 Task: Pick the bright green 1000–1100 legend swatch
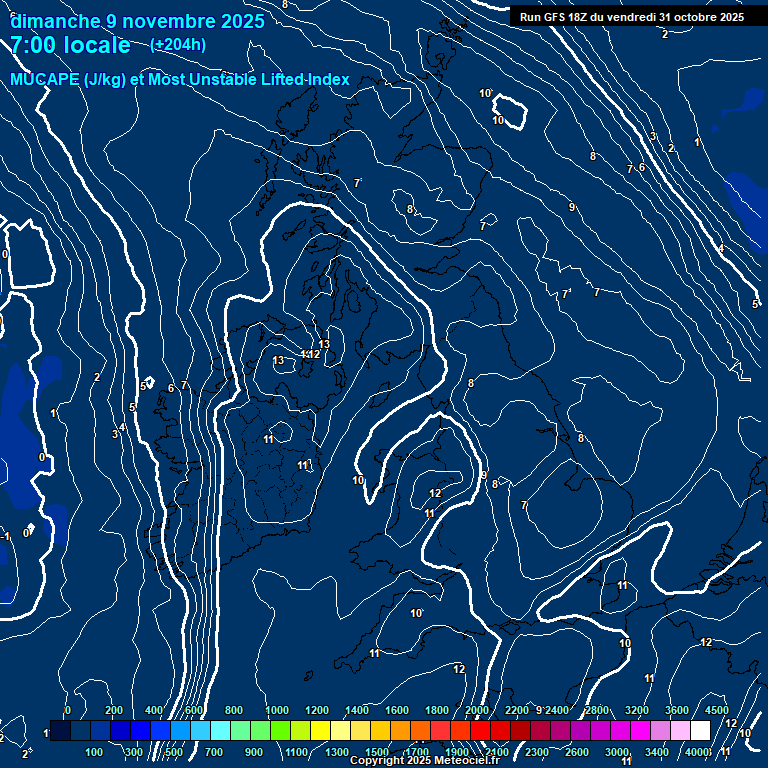[x=281, y=730]
